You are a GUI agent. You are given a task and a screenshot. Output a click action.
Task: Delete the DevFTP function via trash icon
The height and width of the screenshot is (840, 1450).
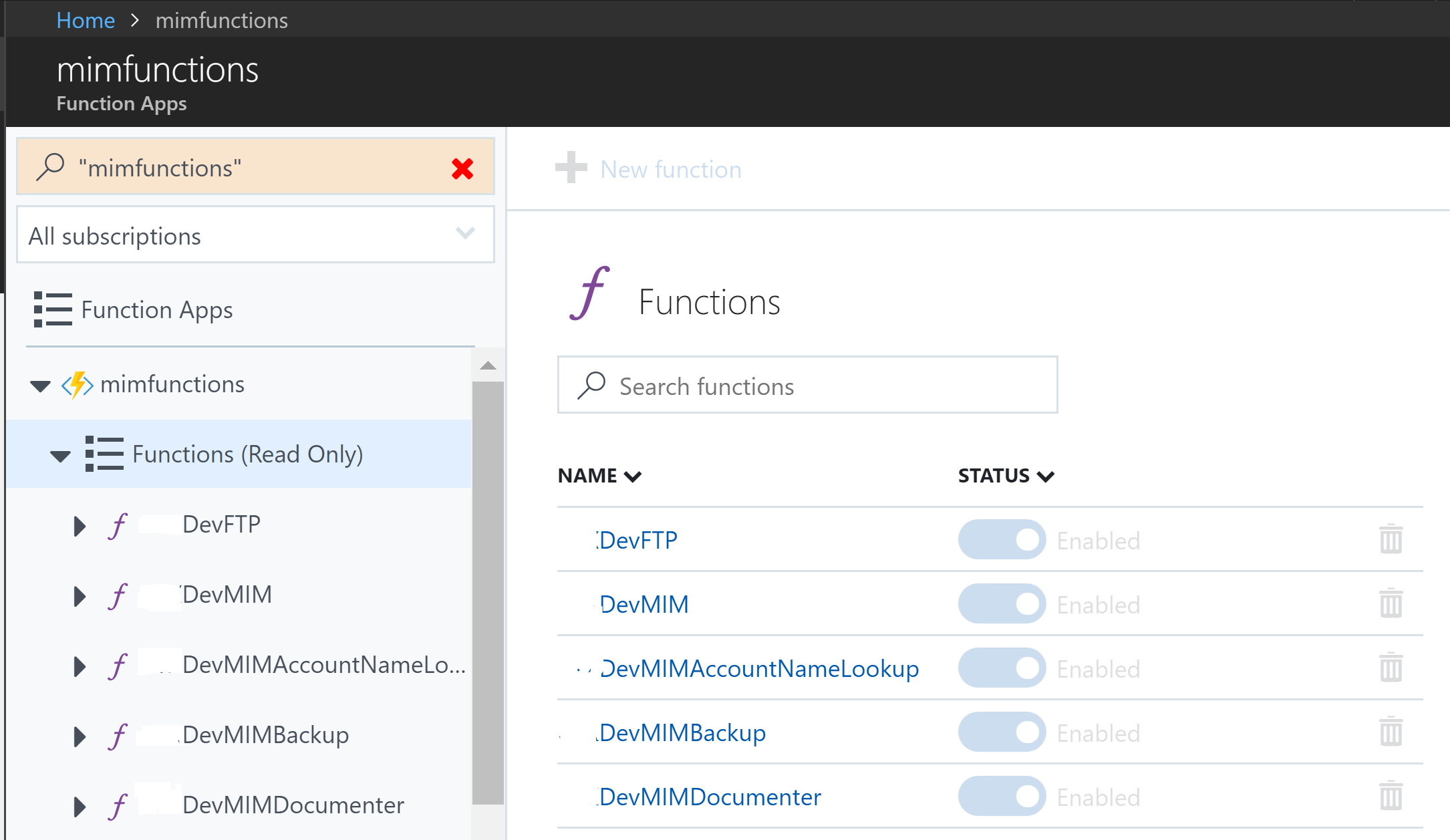pos(1391,539)
